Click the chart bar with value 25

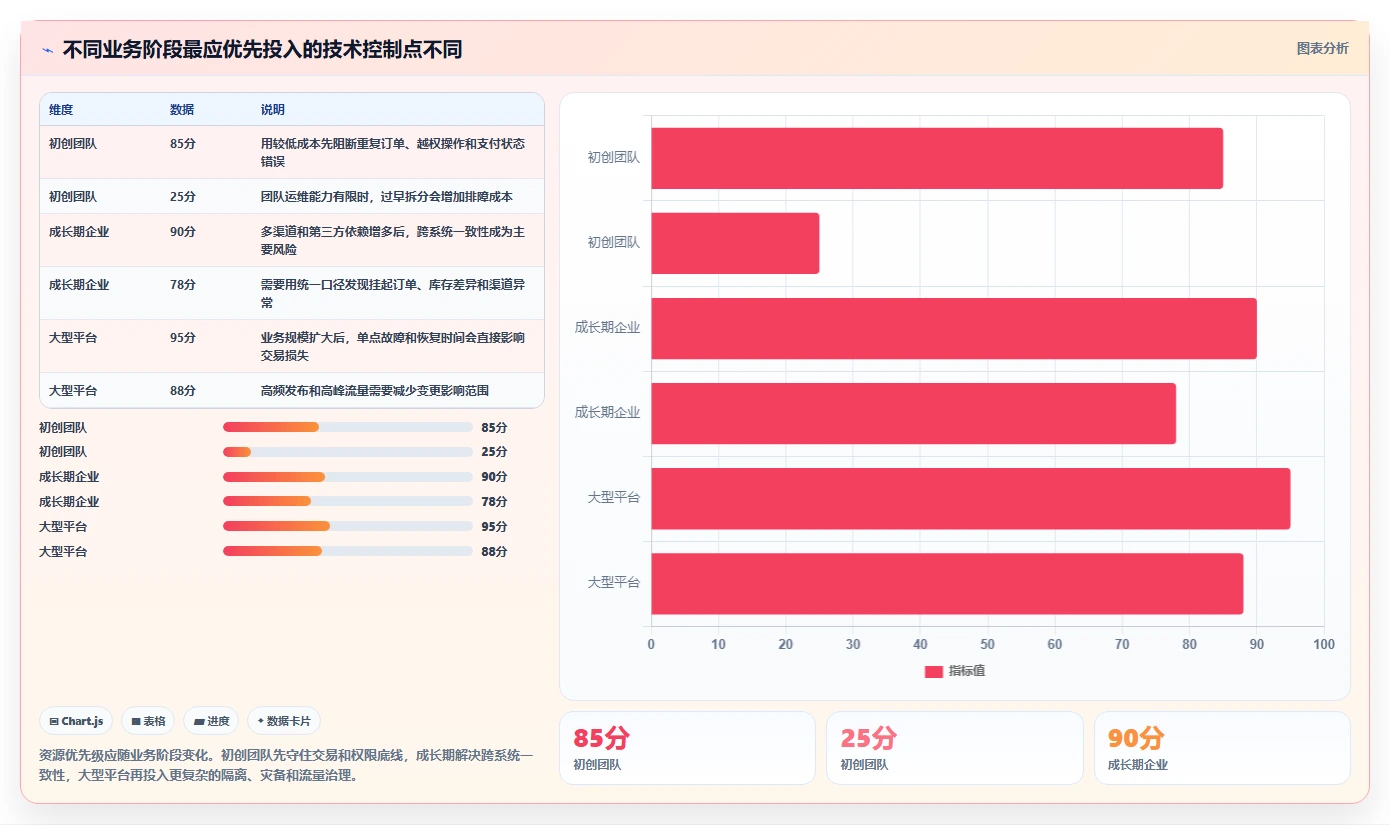click(x=735, y=243)
